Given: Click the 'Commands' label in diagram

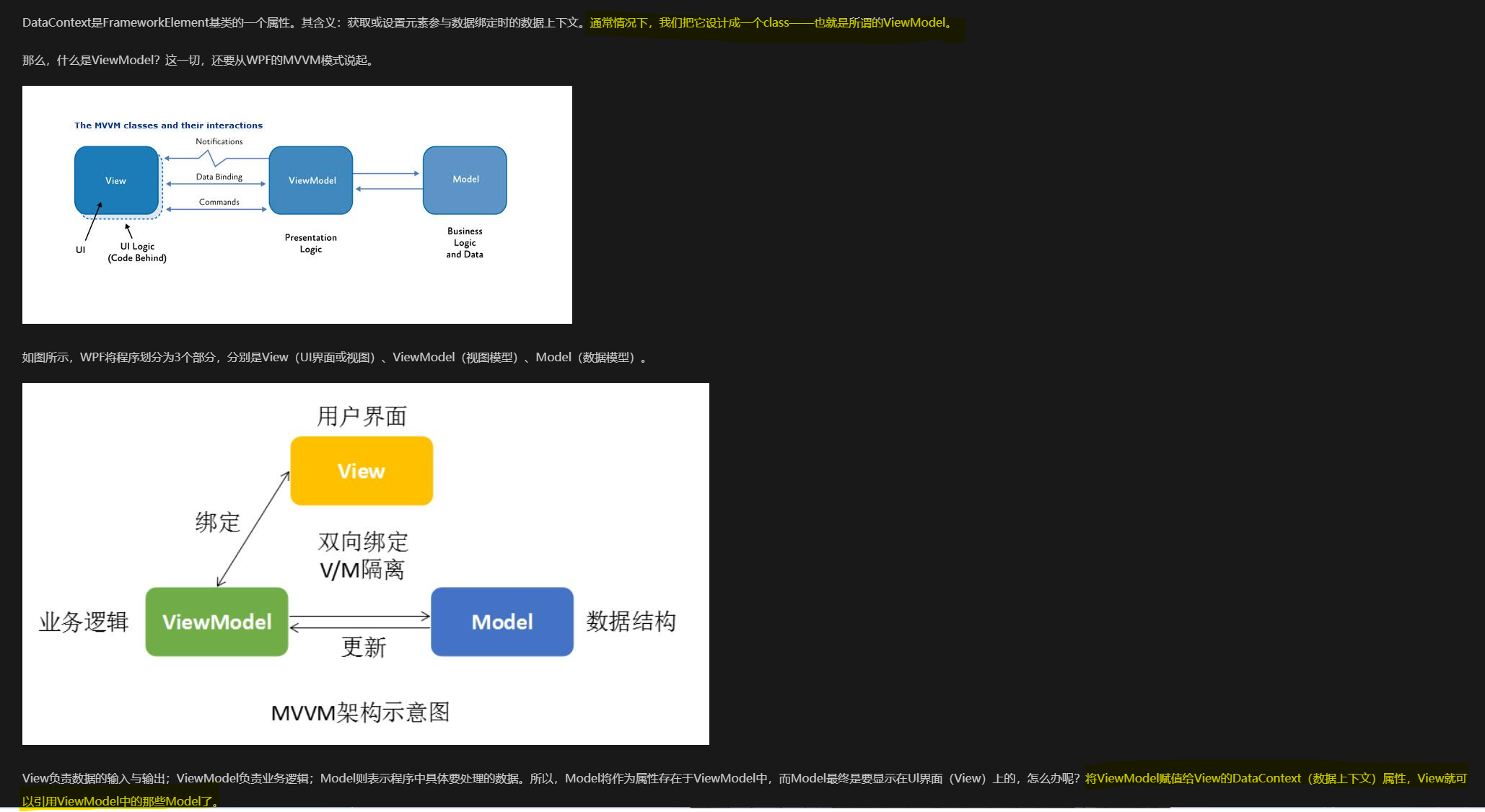Looking at the screenshot, I should tap(219, 202).
